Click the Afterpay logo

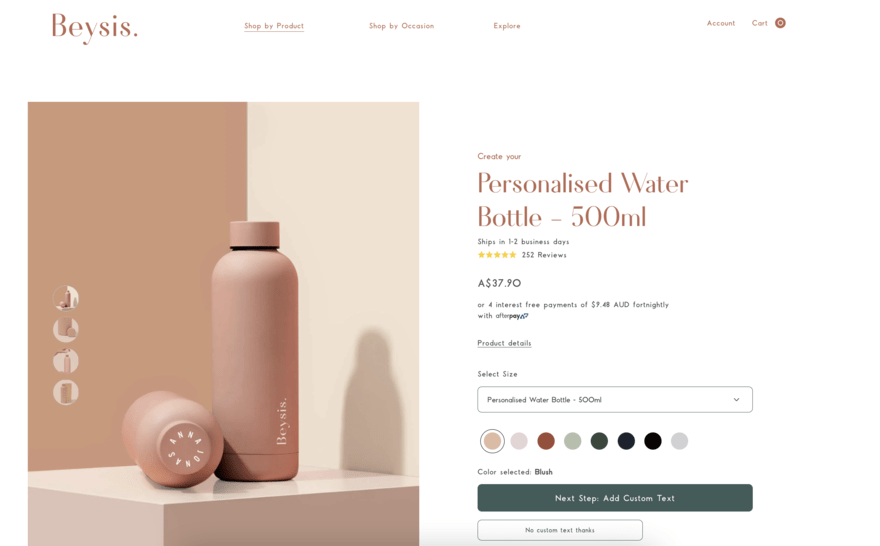(x=512, y=316)
